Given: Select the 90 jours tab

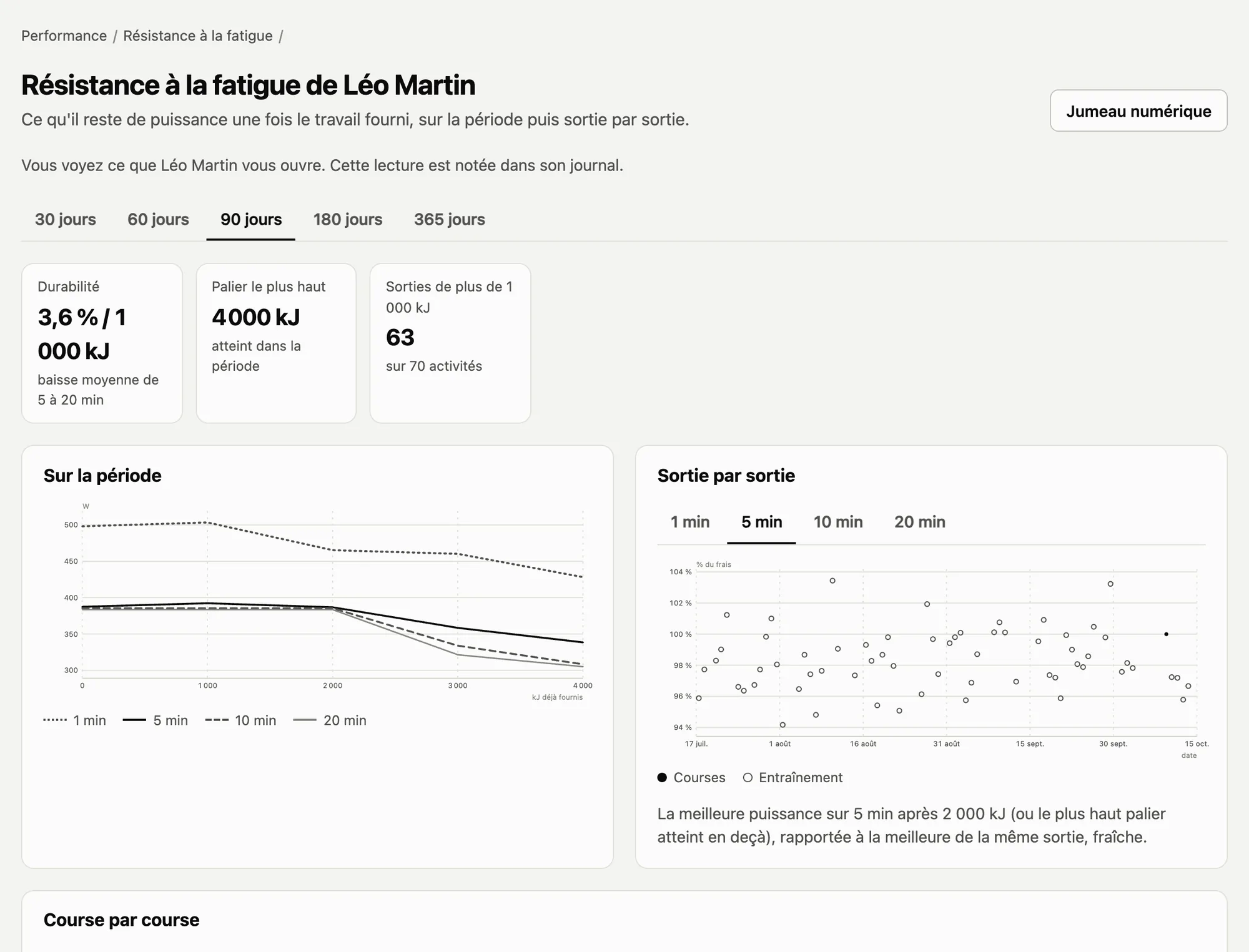Looking at the screenshot, I should [x=251, y=219].
